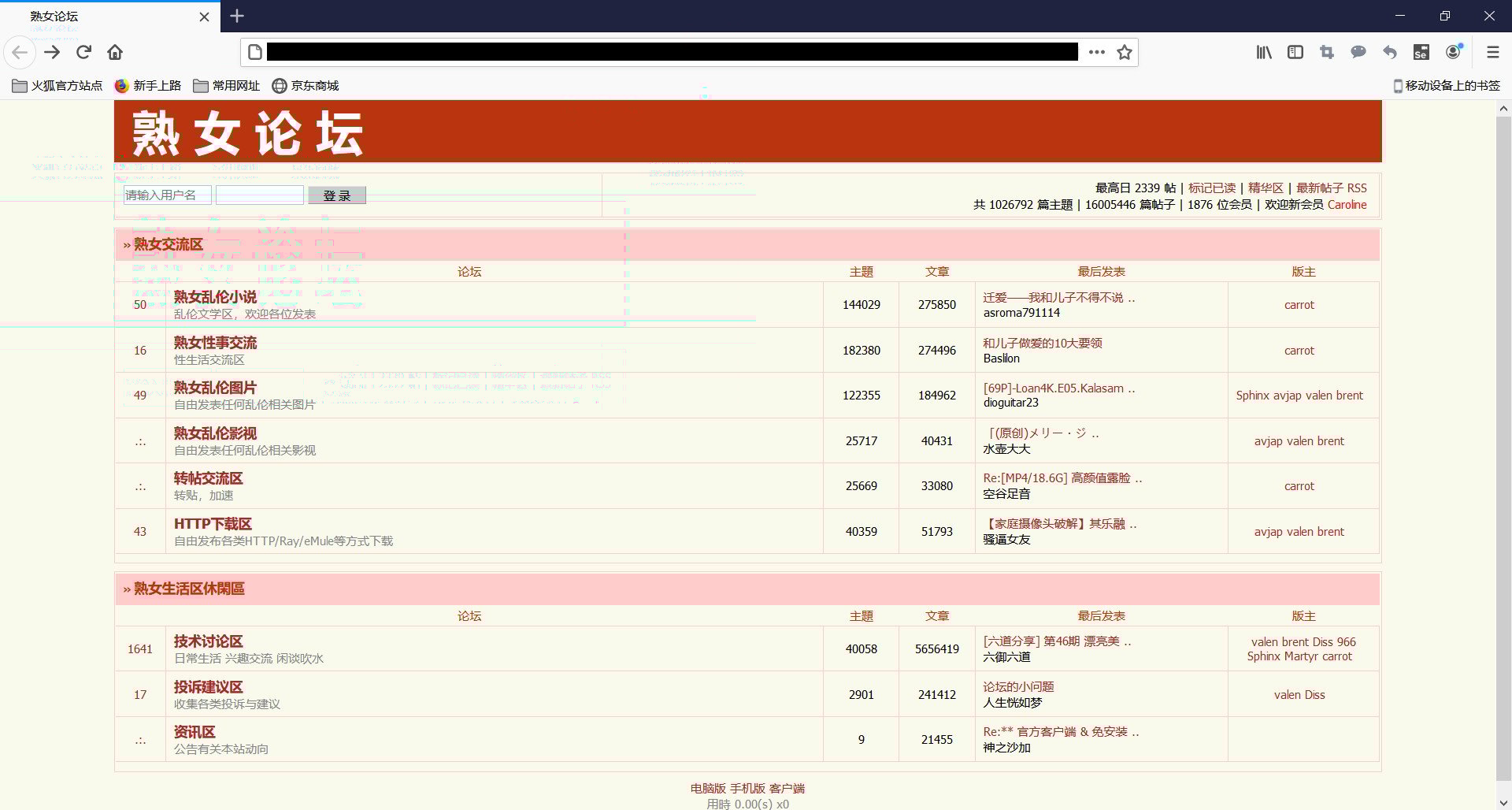Image resolution: width=1512 pixels, height=810 pixels.
Task: Click the undo arrow toolbar icon
Action: click(x=1390, y=52)
